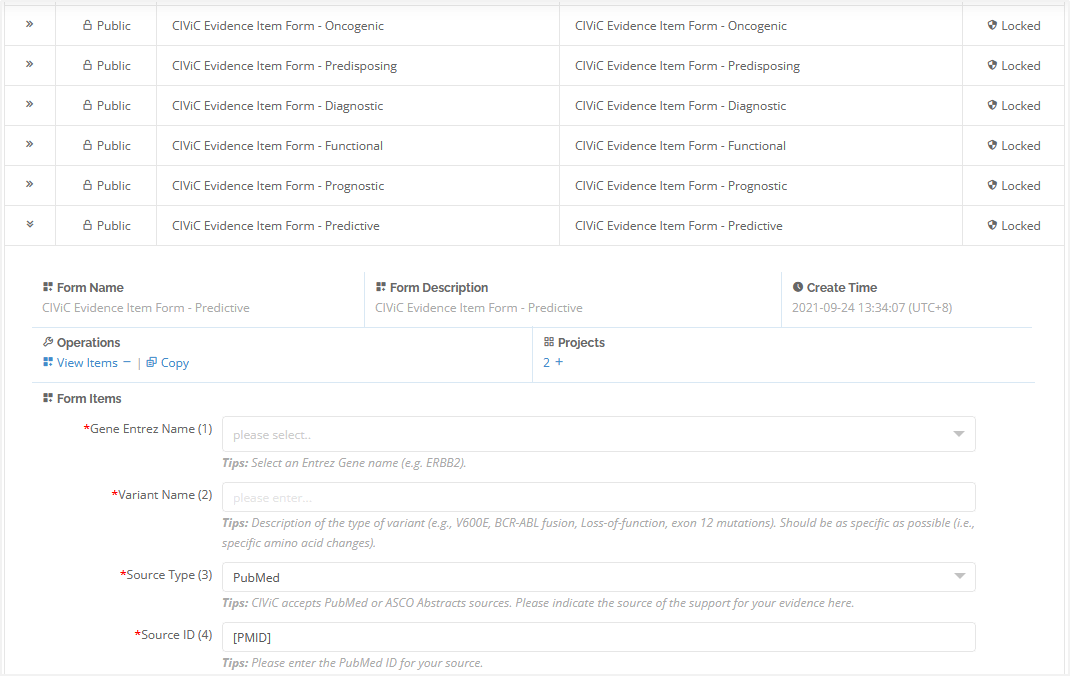
Task: Click the tip about entering the PubMed ID
Action: (x=352, y=662)
